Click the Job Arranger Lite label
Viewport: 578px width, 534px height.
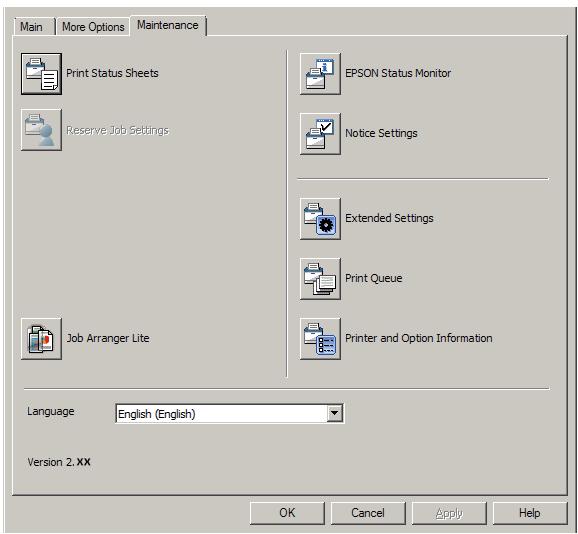coord(108,338)
